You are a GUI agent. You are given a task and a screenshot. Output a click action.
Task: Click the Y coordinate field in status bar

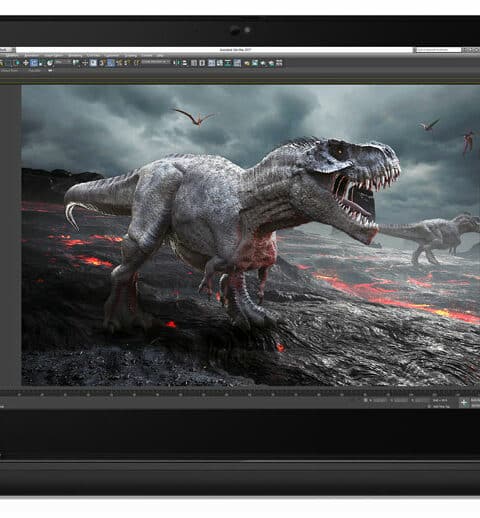pos(400,400)
